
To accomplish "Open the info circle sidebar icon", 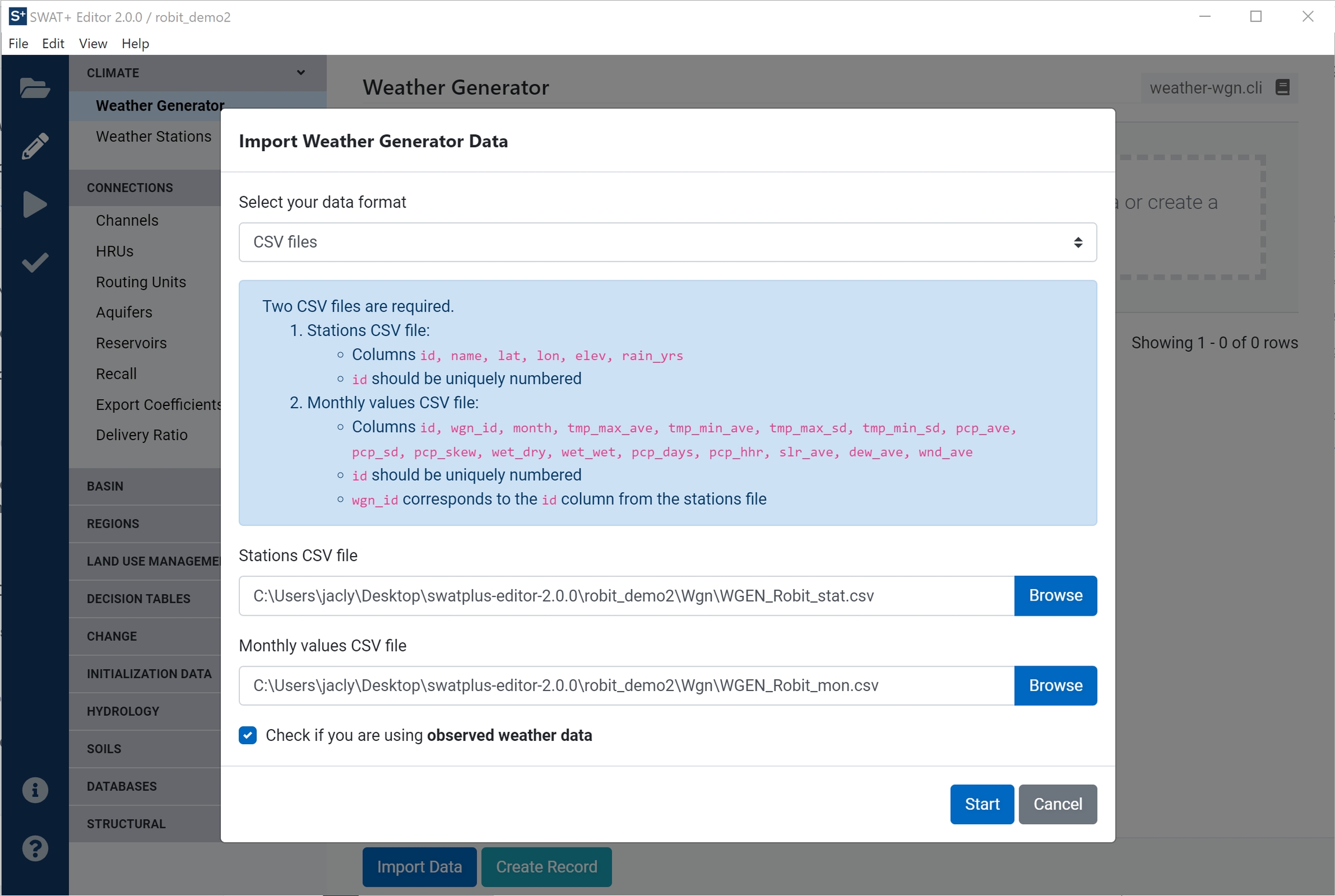I will 35,790.
